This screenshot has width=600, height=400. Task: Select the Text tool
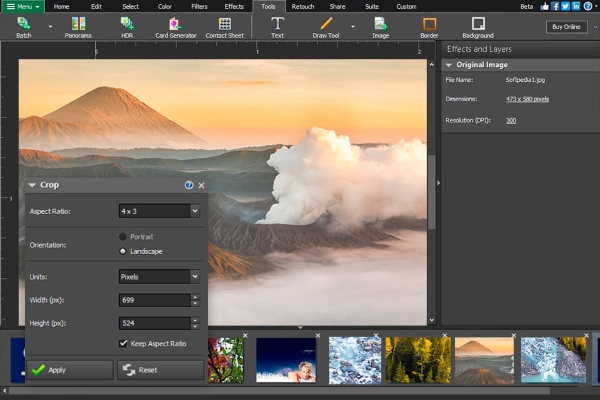(277, 26)
